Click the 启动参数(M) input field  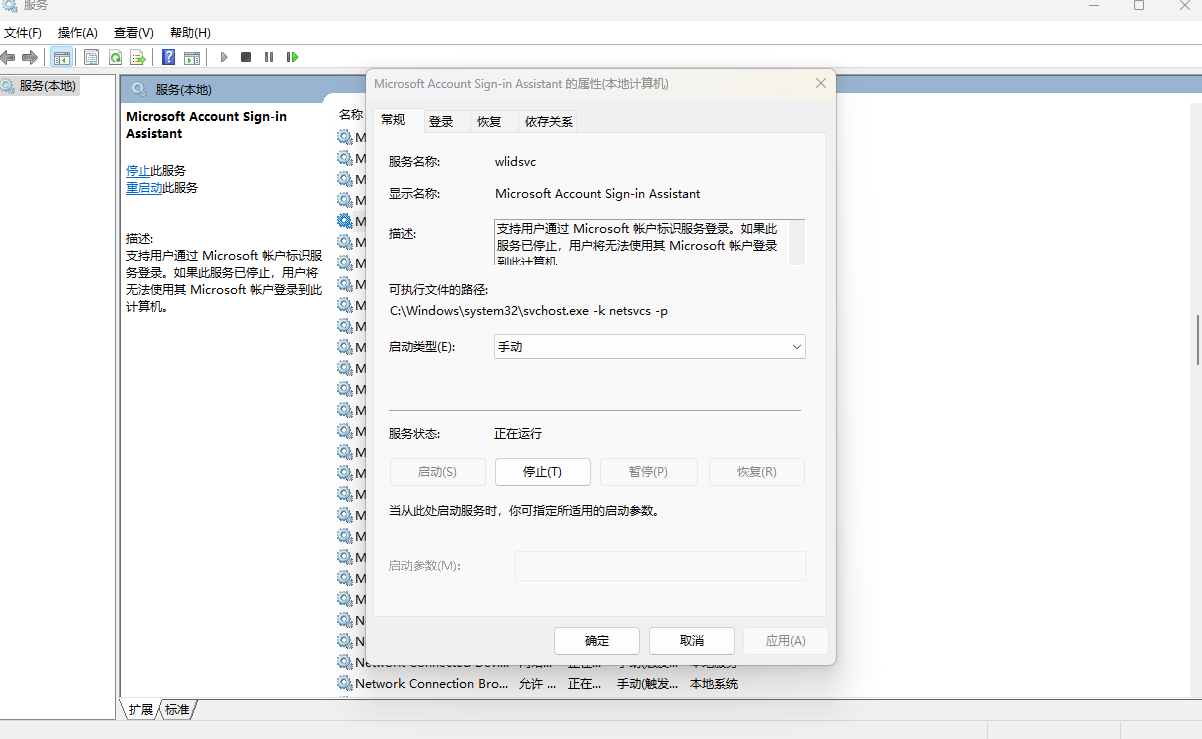(x=660, y=566)
